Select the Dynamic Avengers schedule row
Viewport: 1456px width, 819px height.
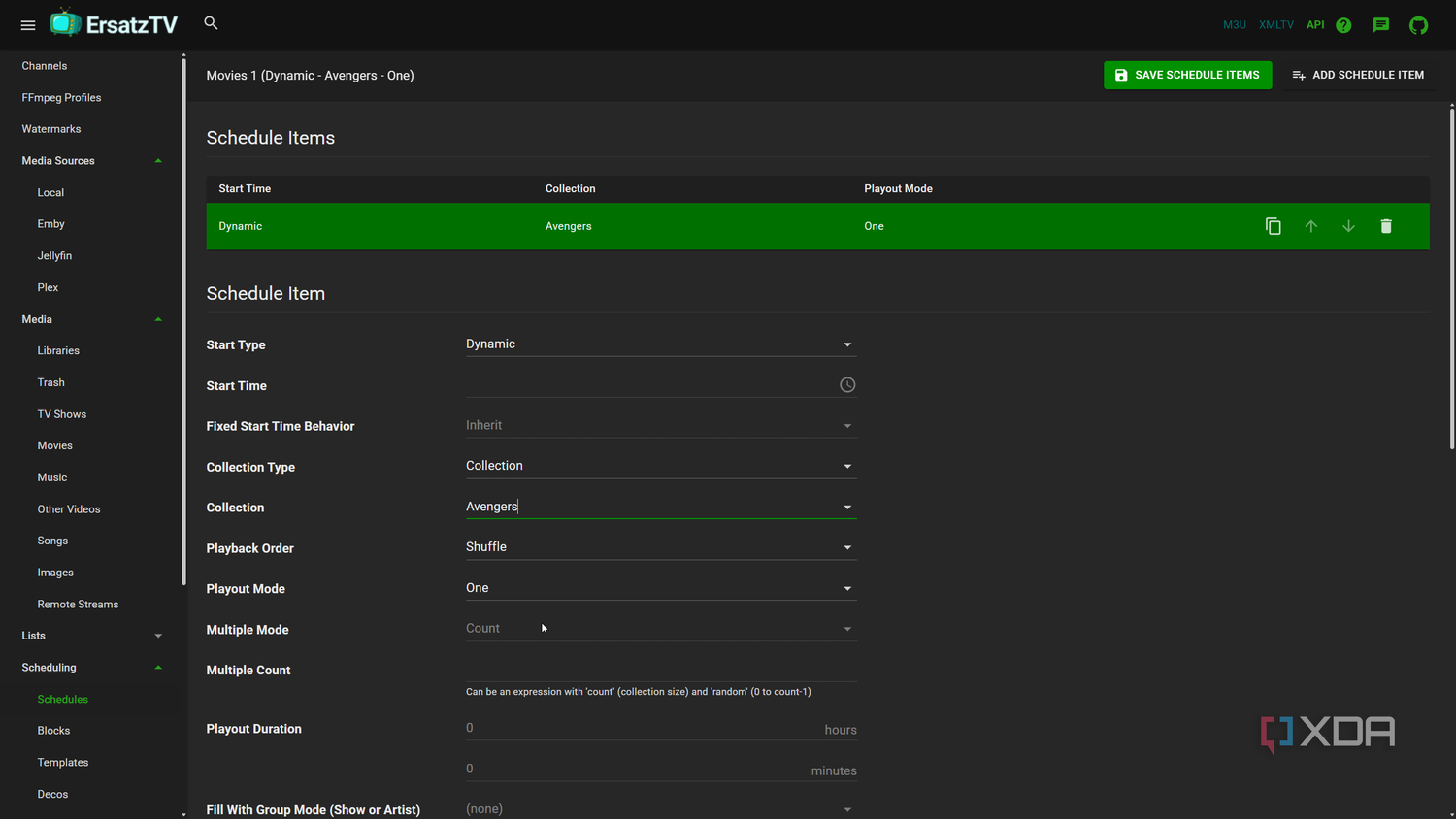click(x=817, y=226)
